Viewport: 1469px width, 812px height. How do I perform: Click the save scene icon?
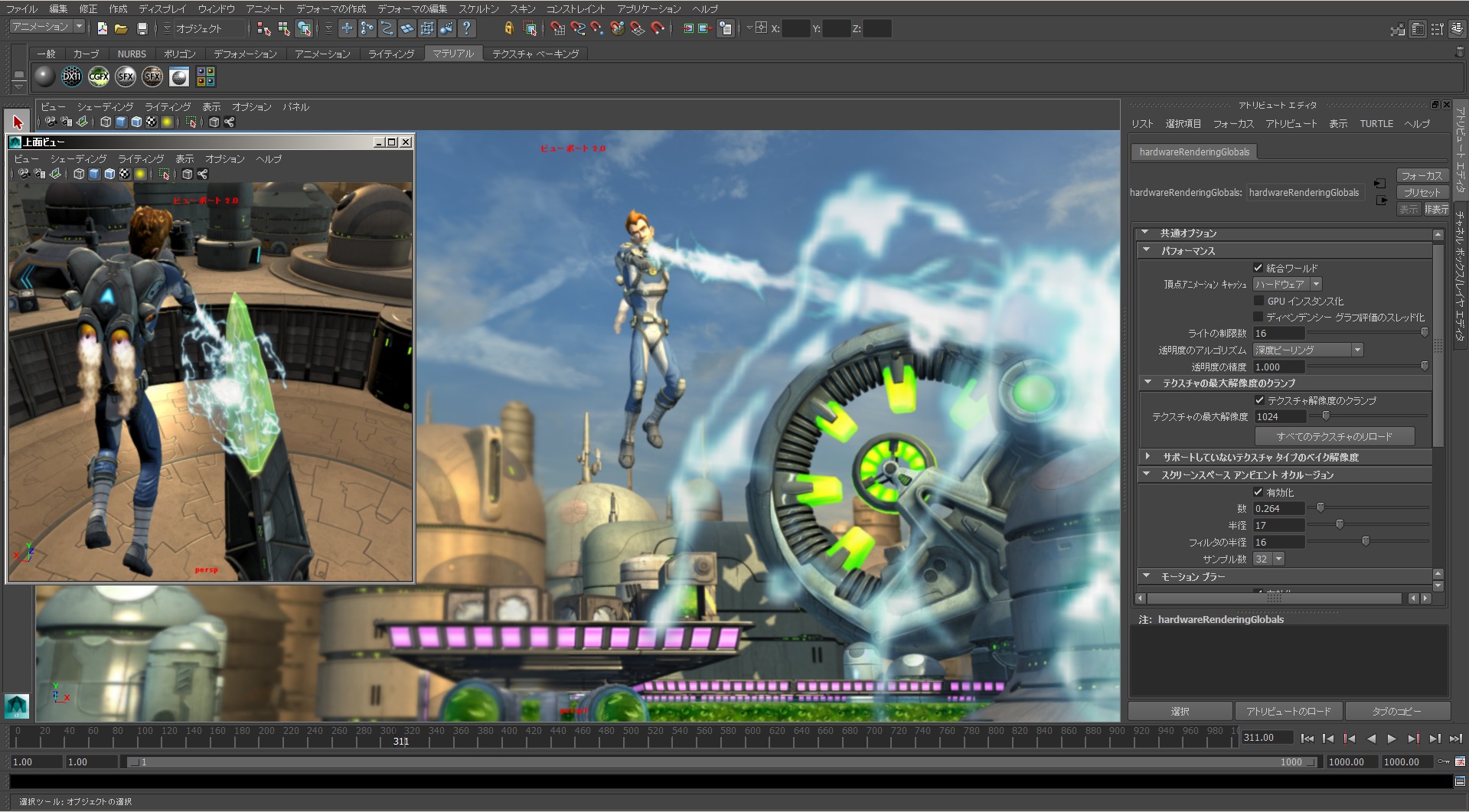pyautogui.click(x=142, y=29)
